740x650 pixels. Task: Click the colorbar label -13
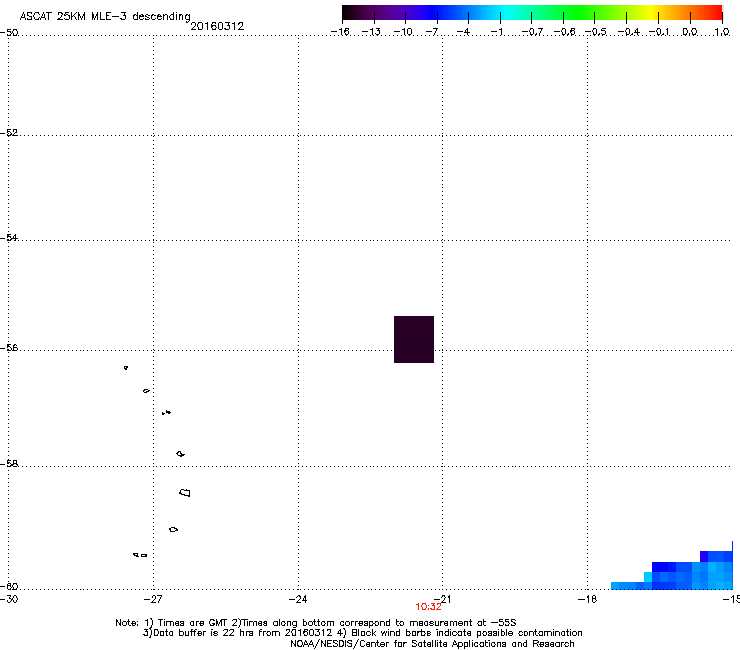[x=372, y=32]
